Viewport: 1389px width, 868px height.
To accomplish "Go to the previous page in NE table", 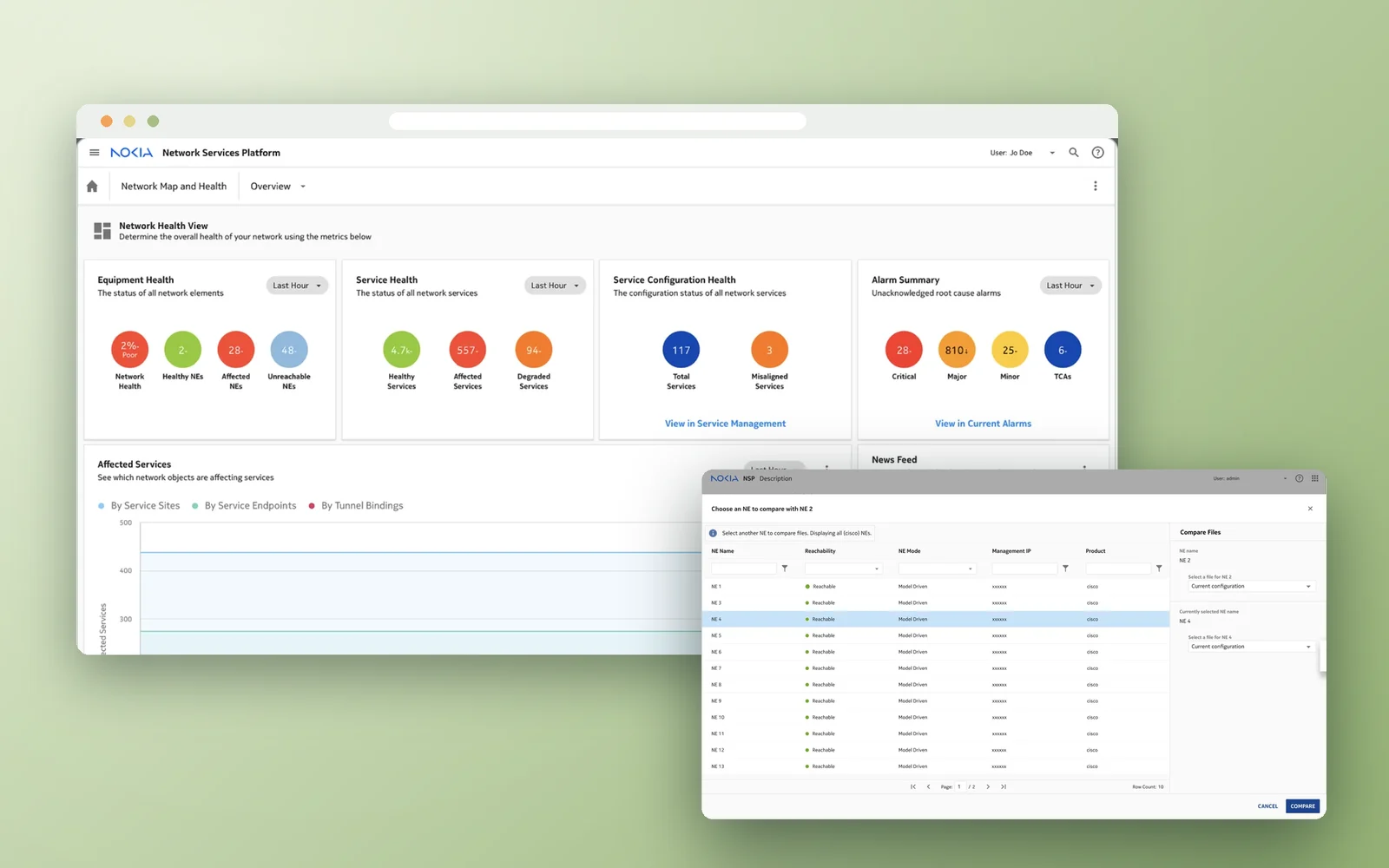I will [x=929, y=787].
